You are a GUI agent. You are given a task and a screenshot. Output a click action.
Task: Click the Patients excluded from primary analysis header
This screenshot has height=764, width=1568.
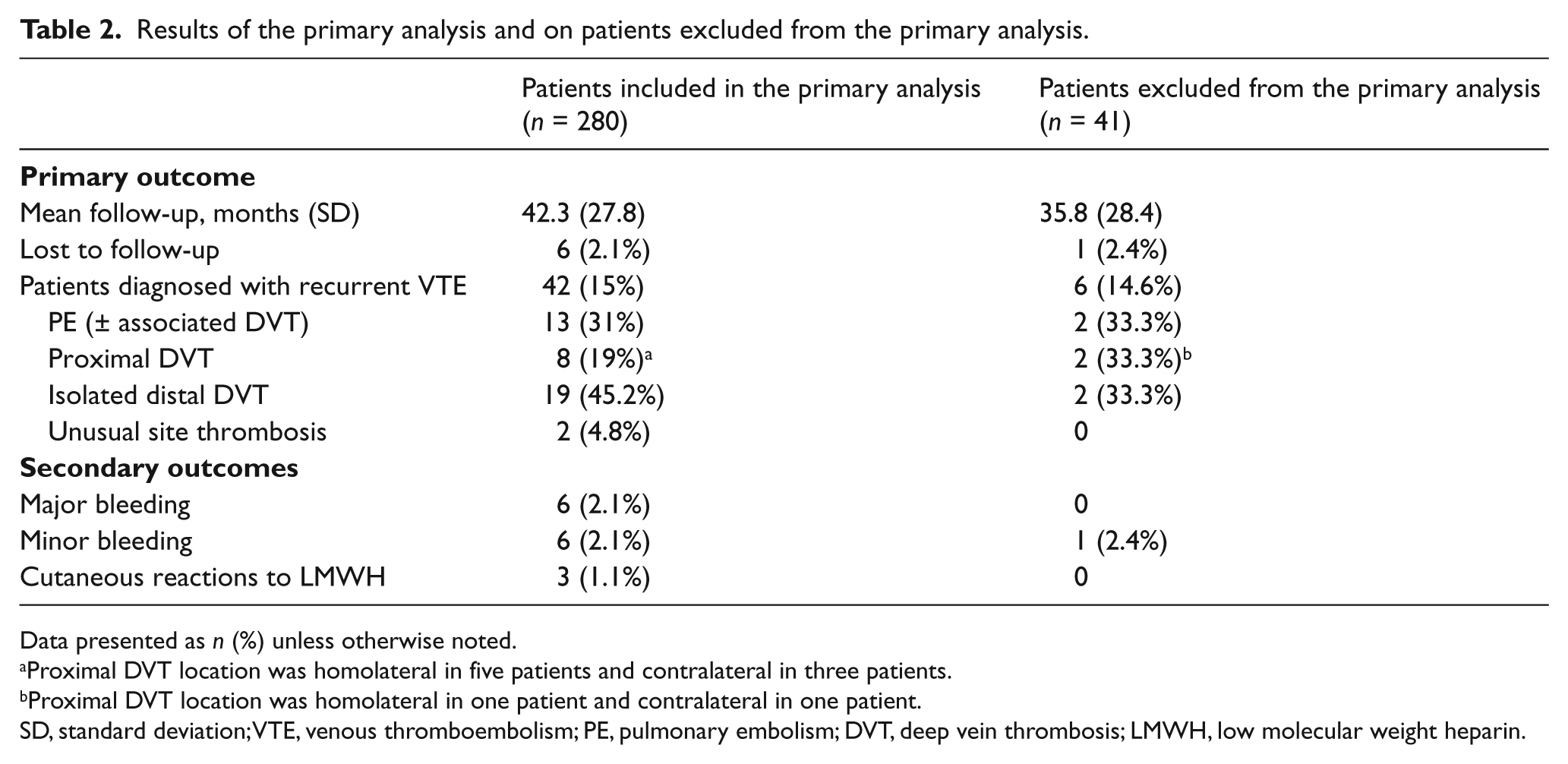pyautogui.click(x=1289, y=105)
